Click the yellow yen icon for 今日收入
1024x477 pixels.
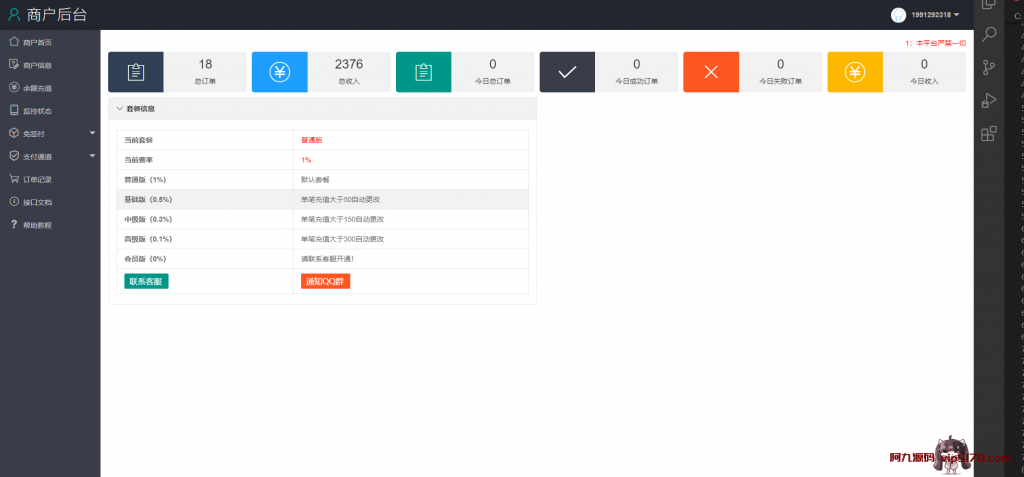tap(855, 72)
